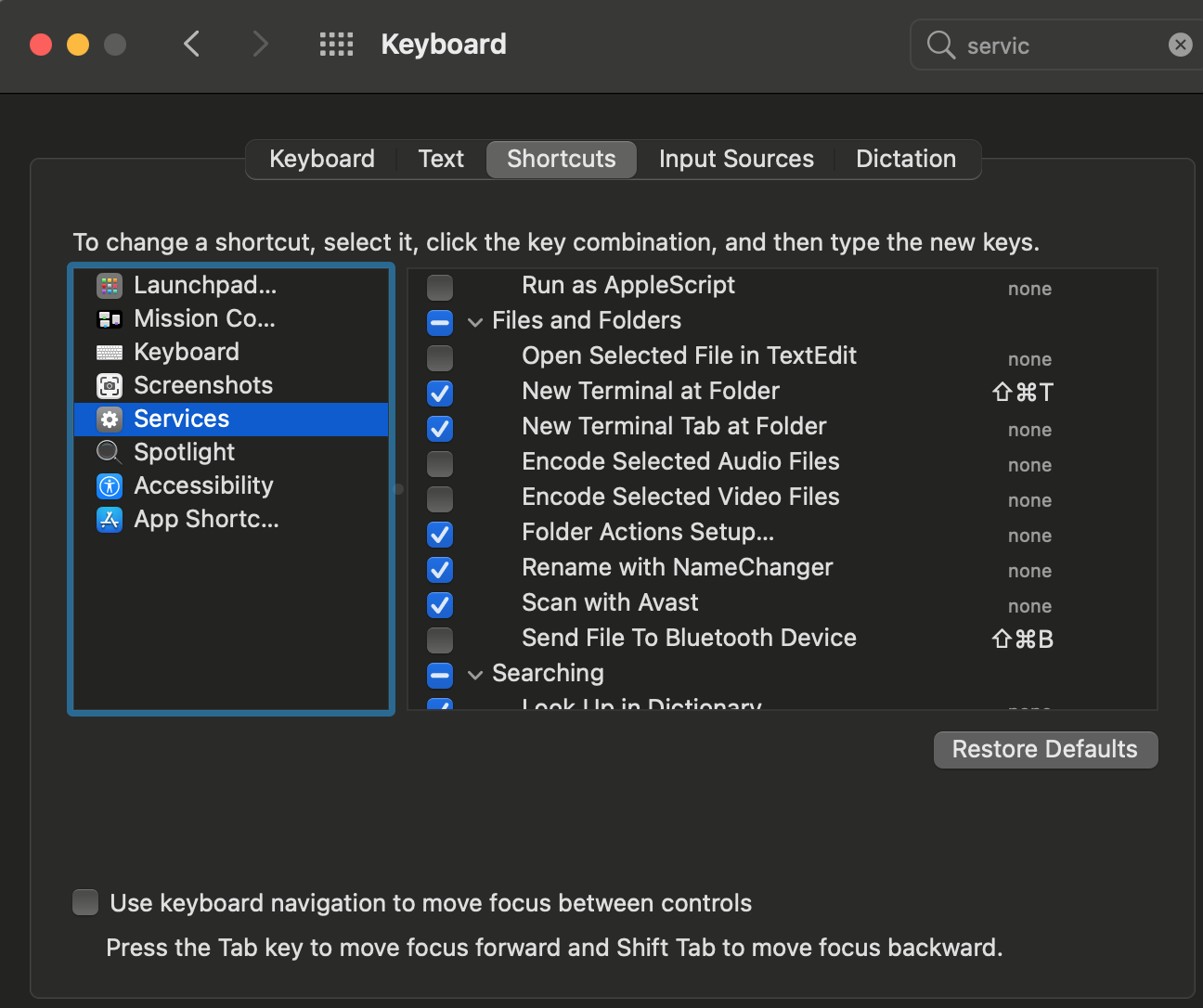
Task: Click the Launchpad icon in shortcut list
Action: (x=110, y=286)
